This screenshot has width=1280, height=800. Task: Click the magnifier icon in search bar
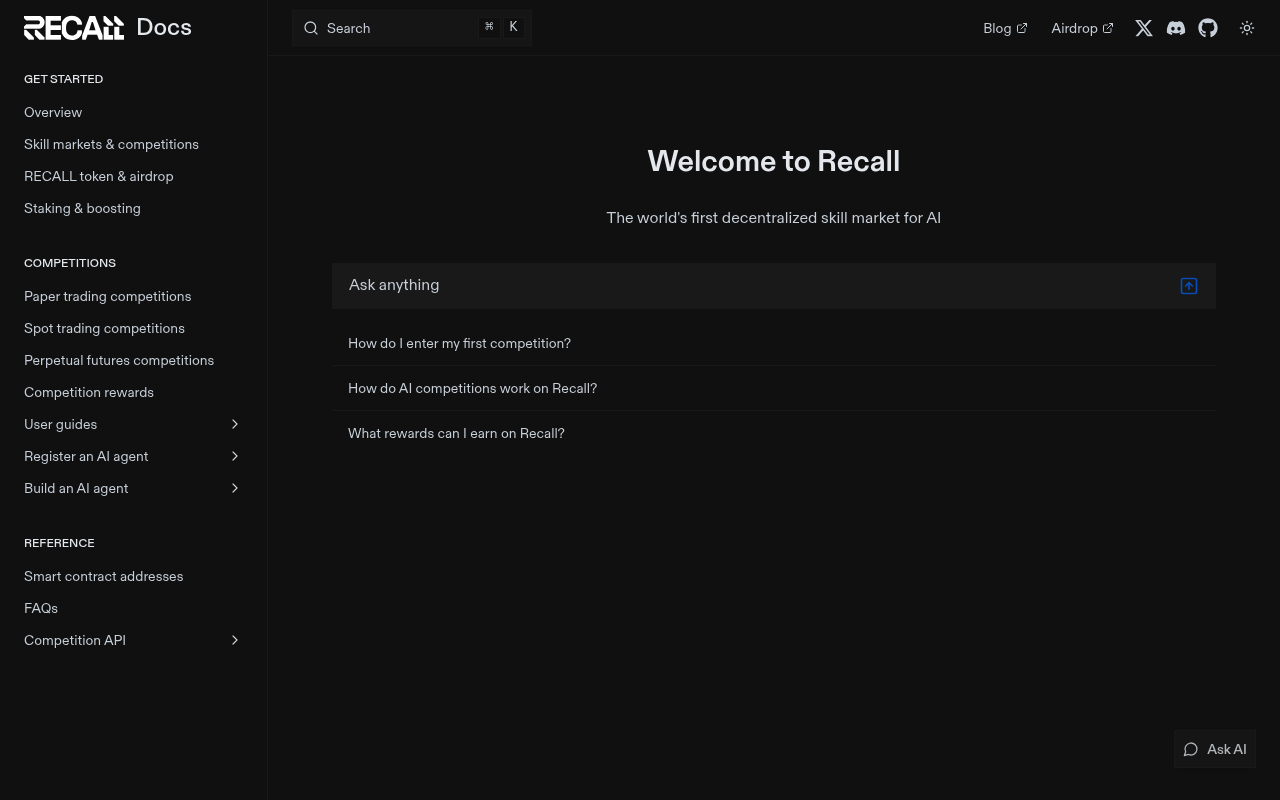[311, 28]
